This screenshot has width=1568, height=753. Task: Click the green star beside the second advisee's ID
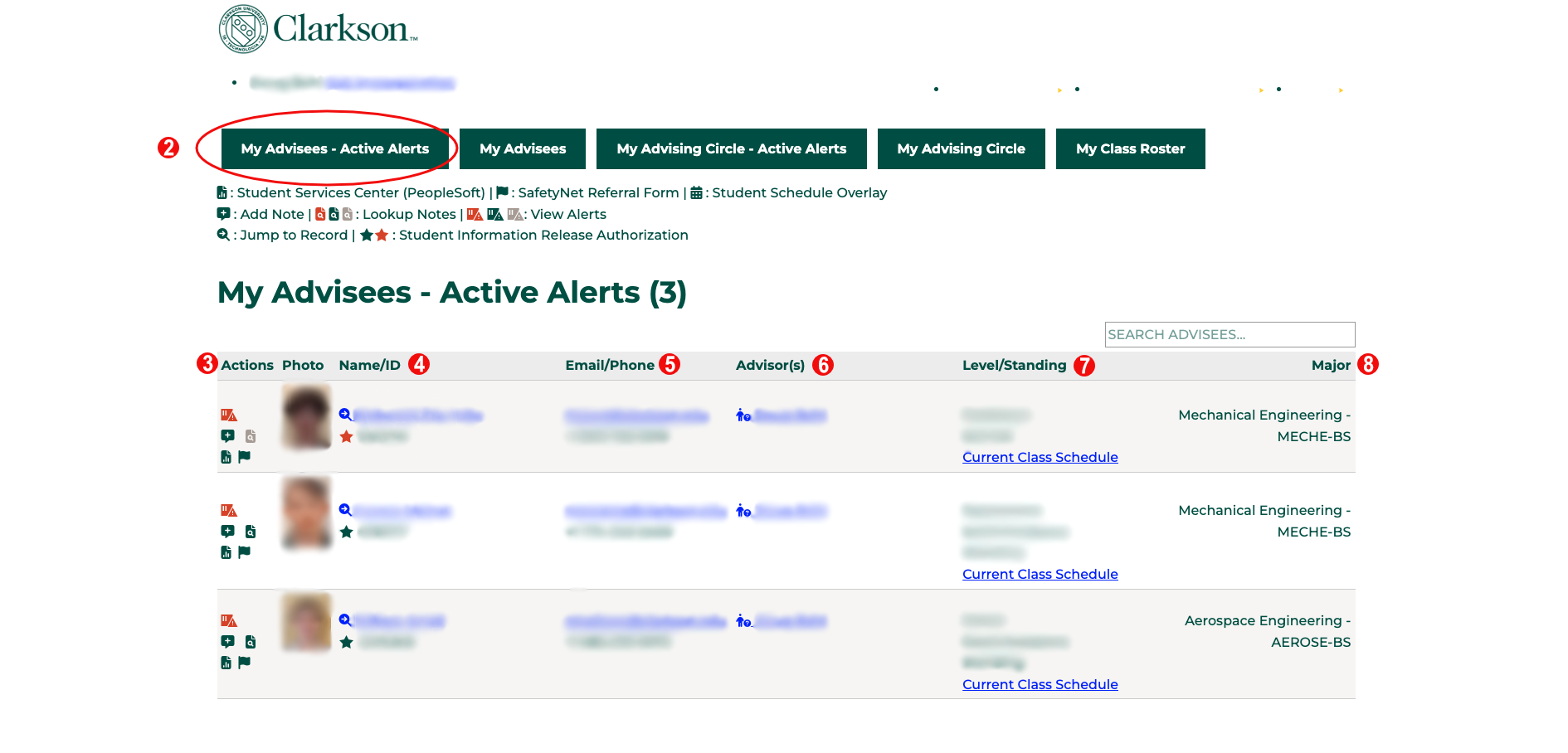347,532
